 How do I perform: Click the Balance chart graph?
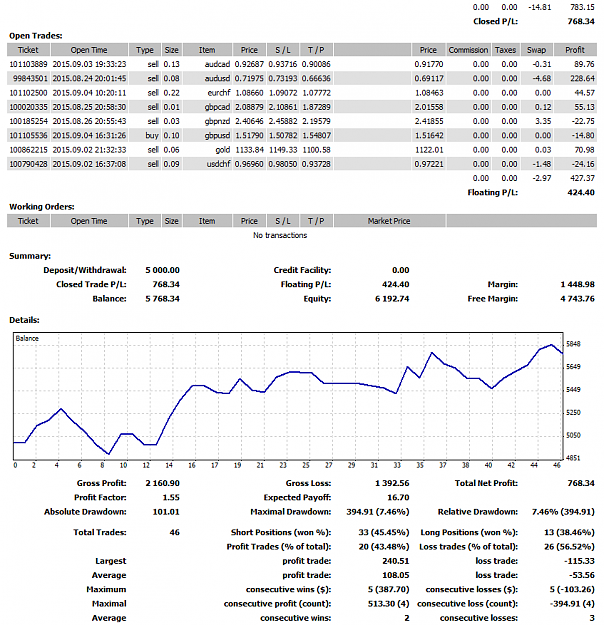click(288, 396)
